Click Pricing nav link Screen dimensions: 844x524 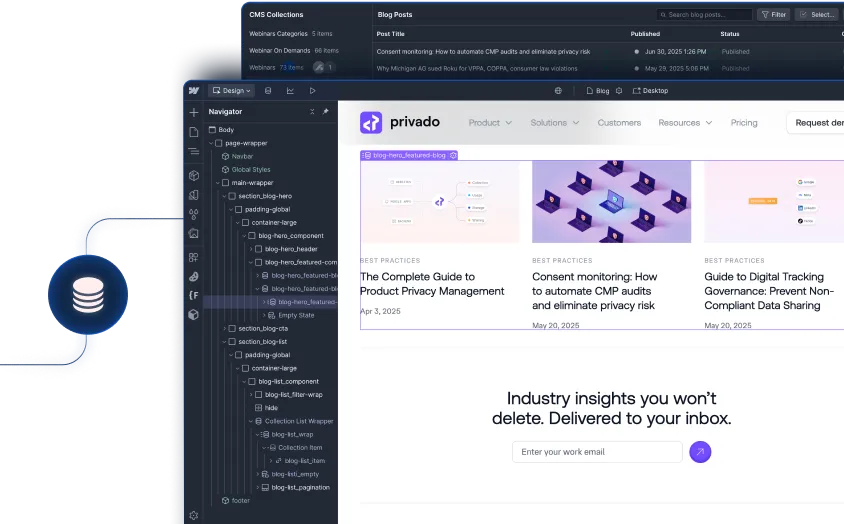(744, 123)
